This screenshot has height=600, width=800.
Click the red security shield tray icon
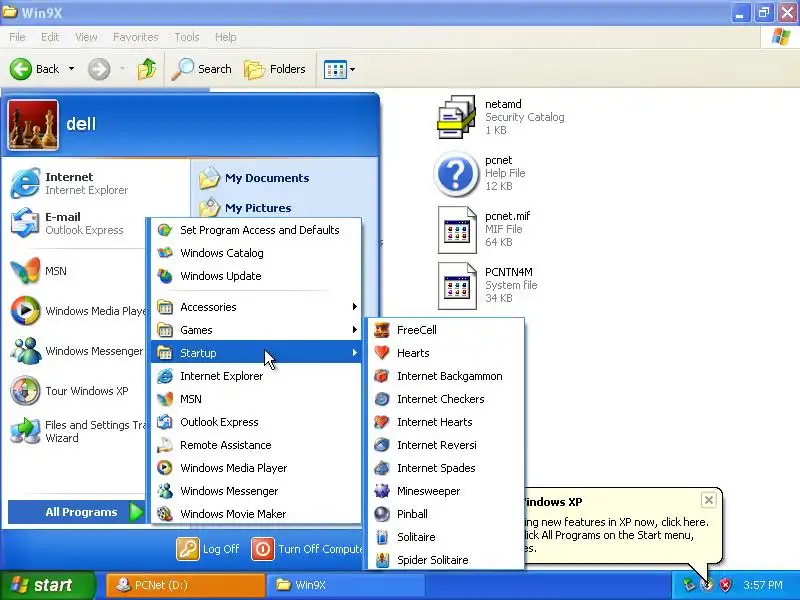pos(725,585)
